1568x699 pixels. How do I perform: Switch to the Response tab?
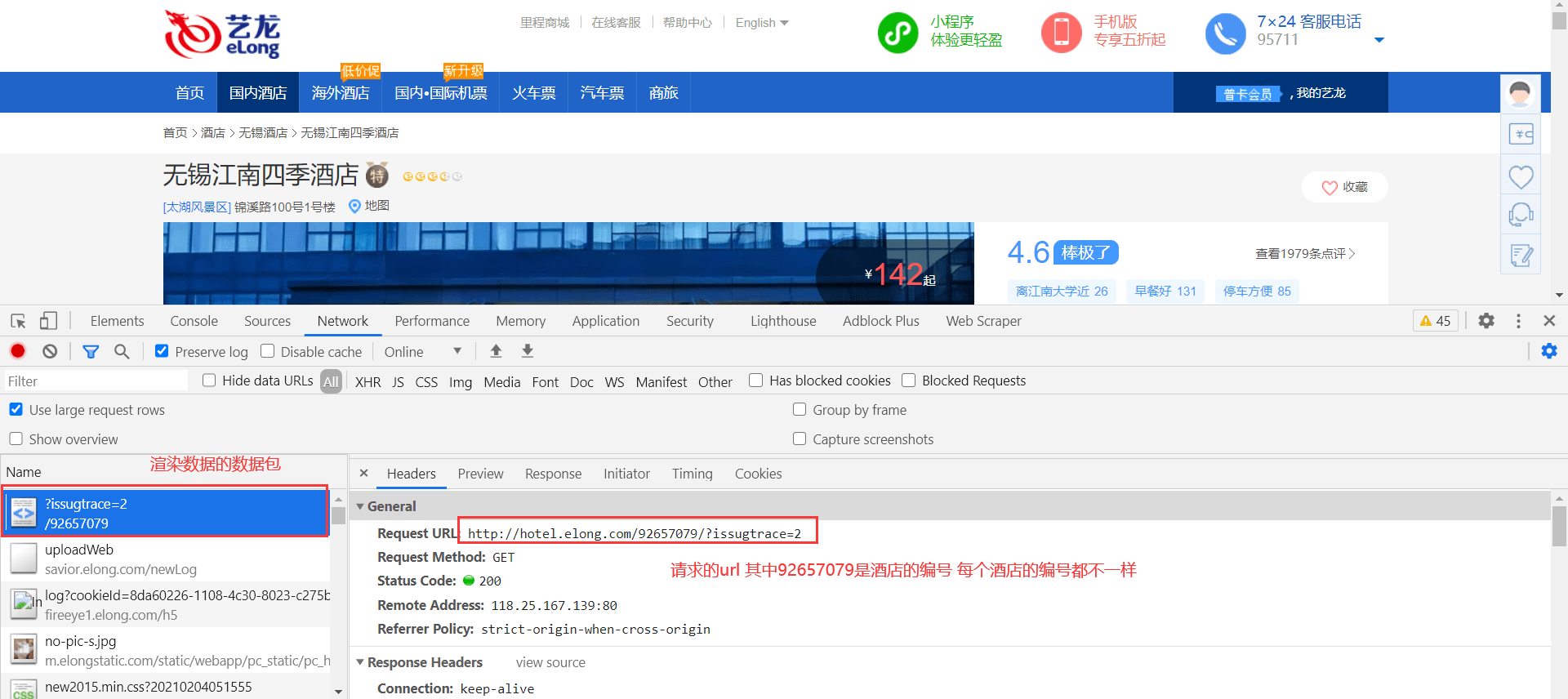(x=553, y=474)
